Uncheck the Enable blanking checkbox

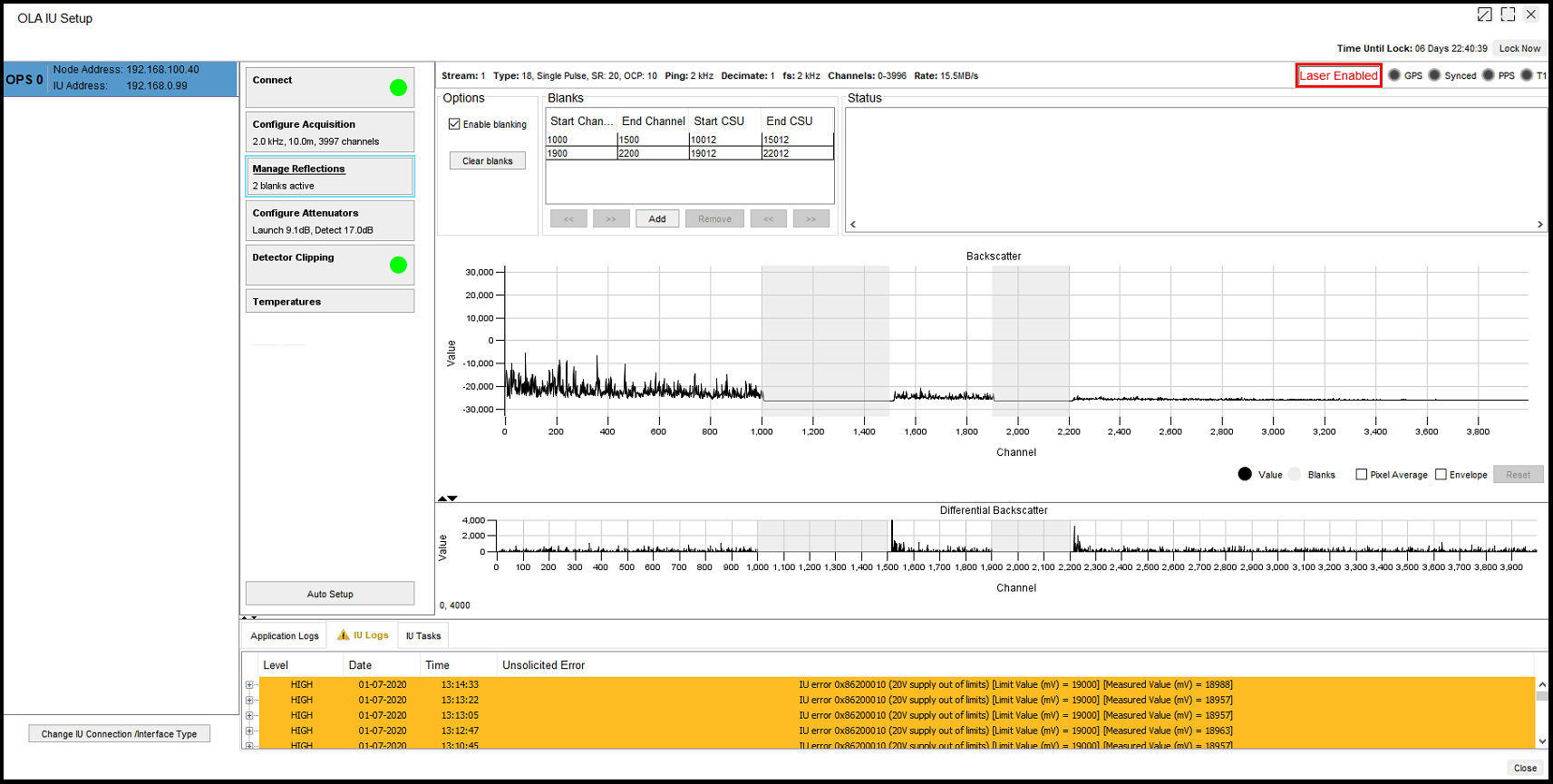[x=454, y=124]
